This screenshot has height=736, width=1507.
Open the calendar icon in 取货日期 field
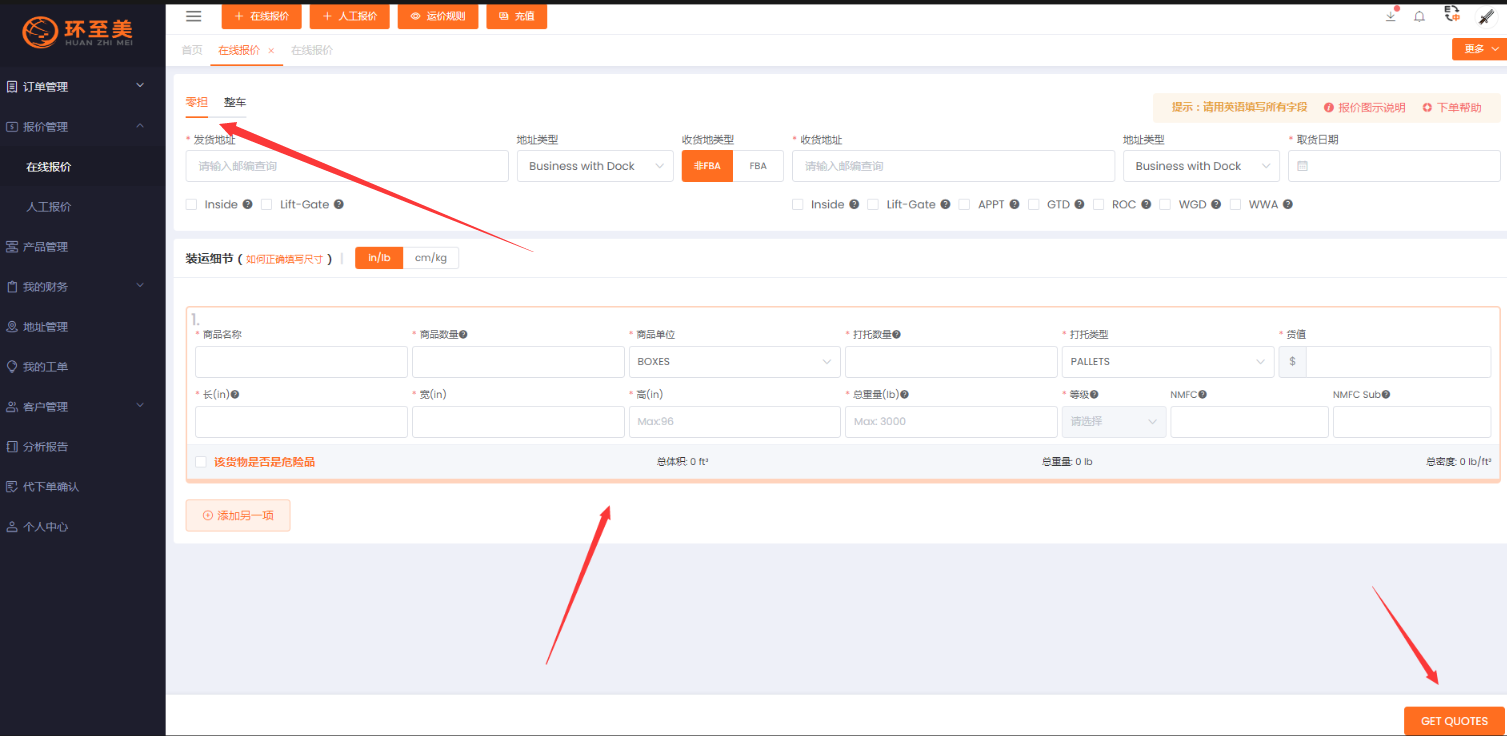(1303, 166)
